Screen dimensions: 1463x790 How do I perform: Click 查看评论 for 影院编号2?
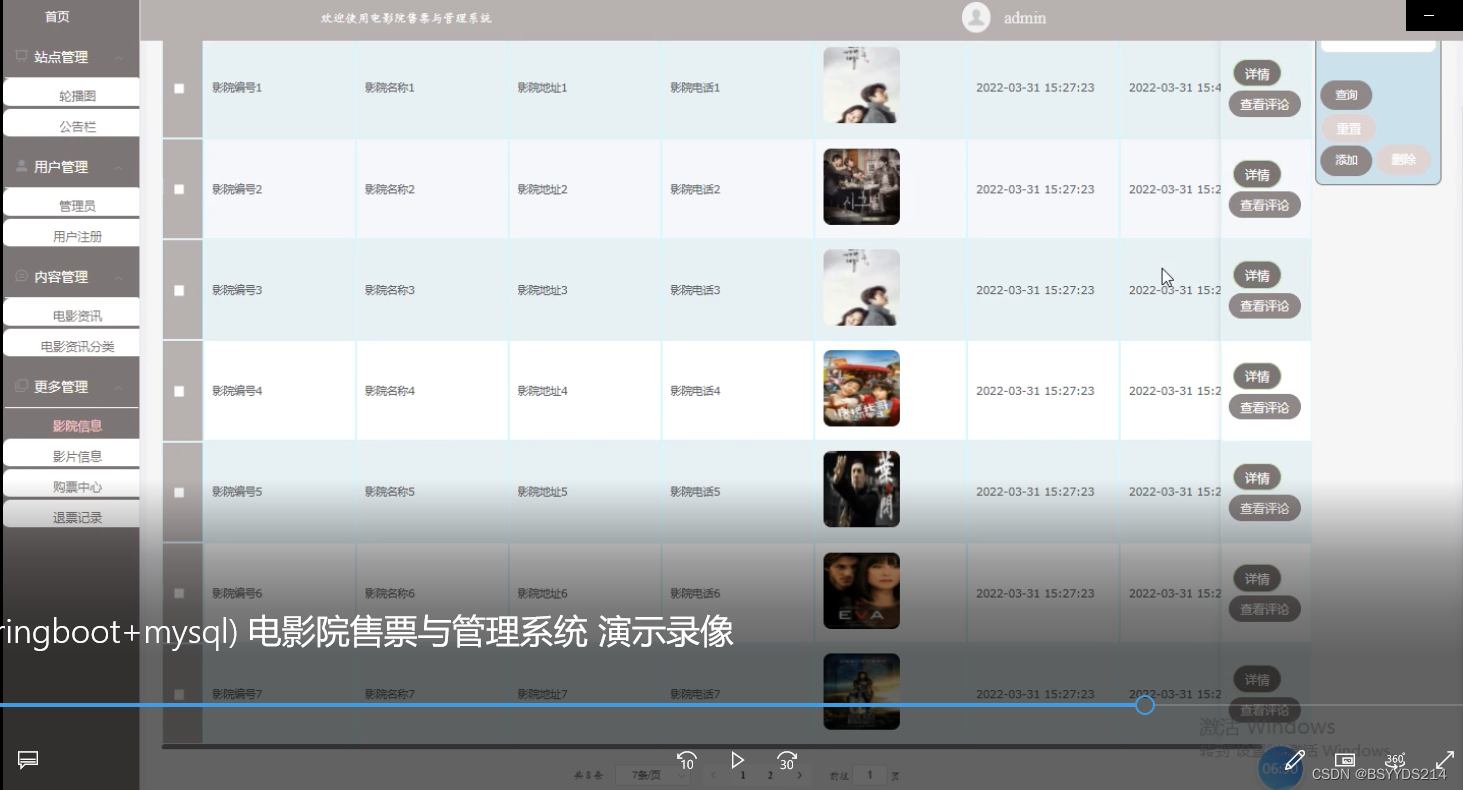[1264, 205]
